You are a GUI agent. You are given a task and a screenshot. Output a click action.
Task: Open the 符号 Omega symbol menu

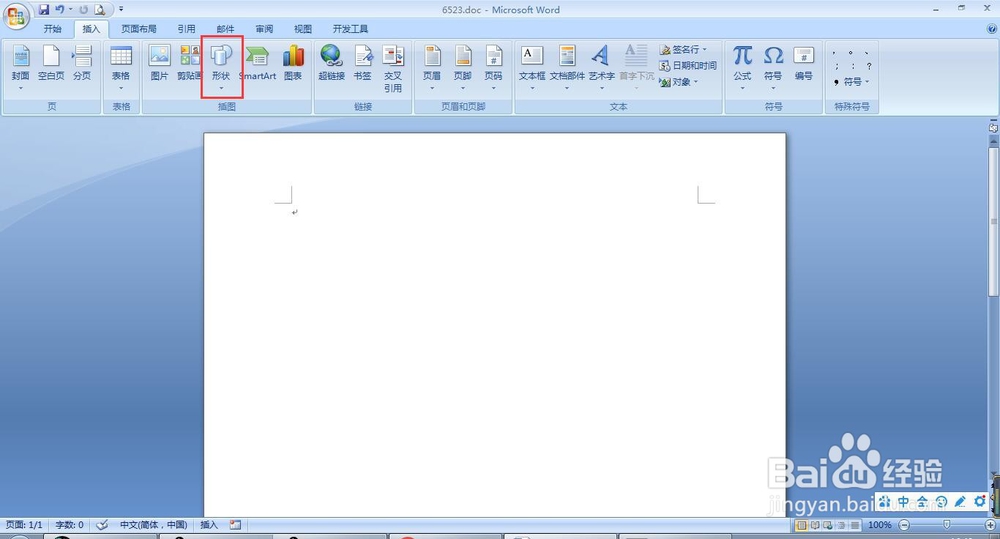(x=773, y=67)
